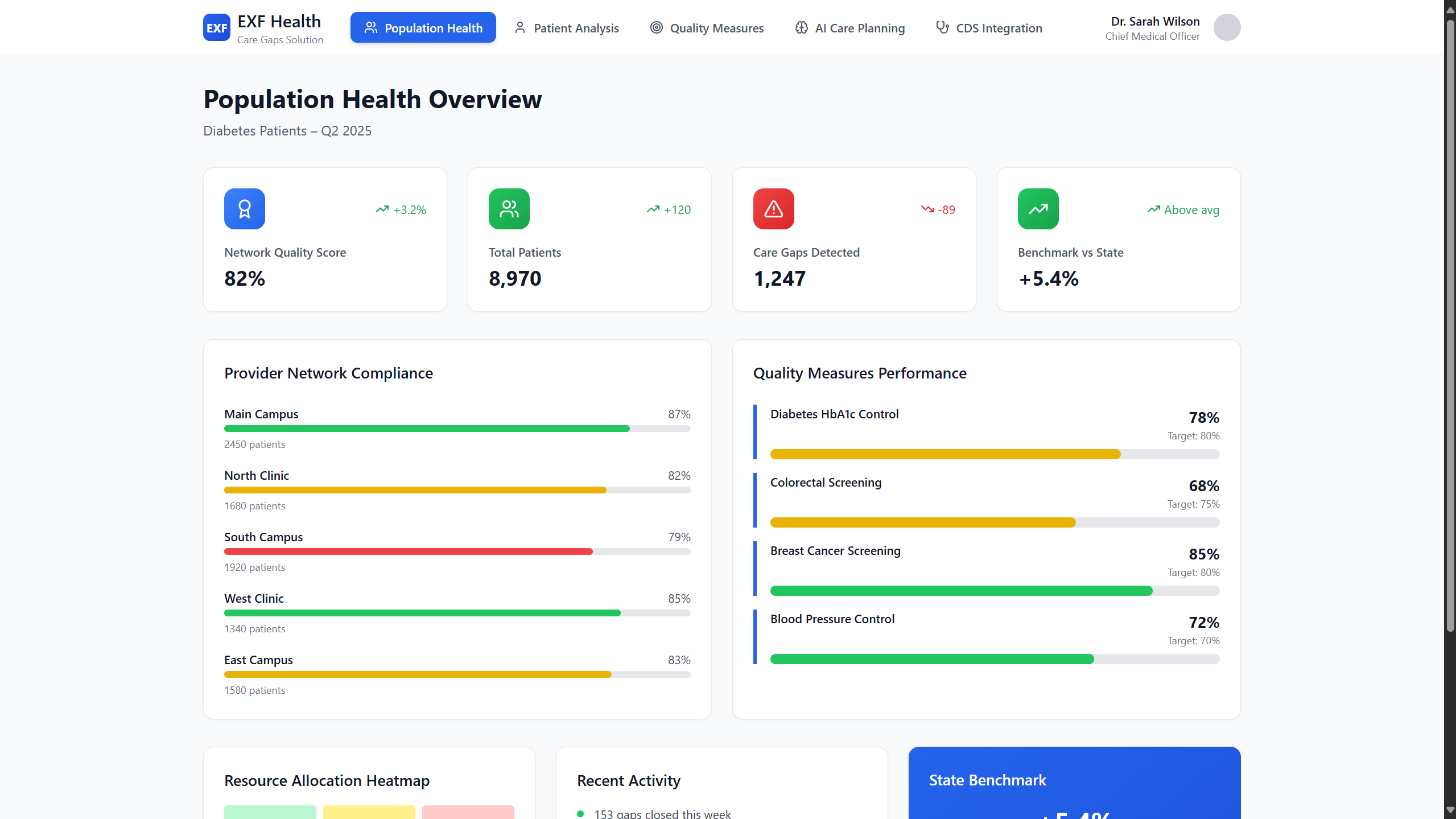Image resolution: width=1456 pixels, height=819 pixels.
Task: Select the 1,247 Care Gaps value
Action: click(779, 278)
